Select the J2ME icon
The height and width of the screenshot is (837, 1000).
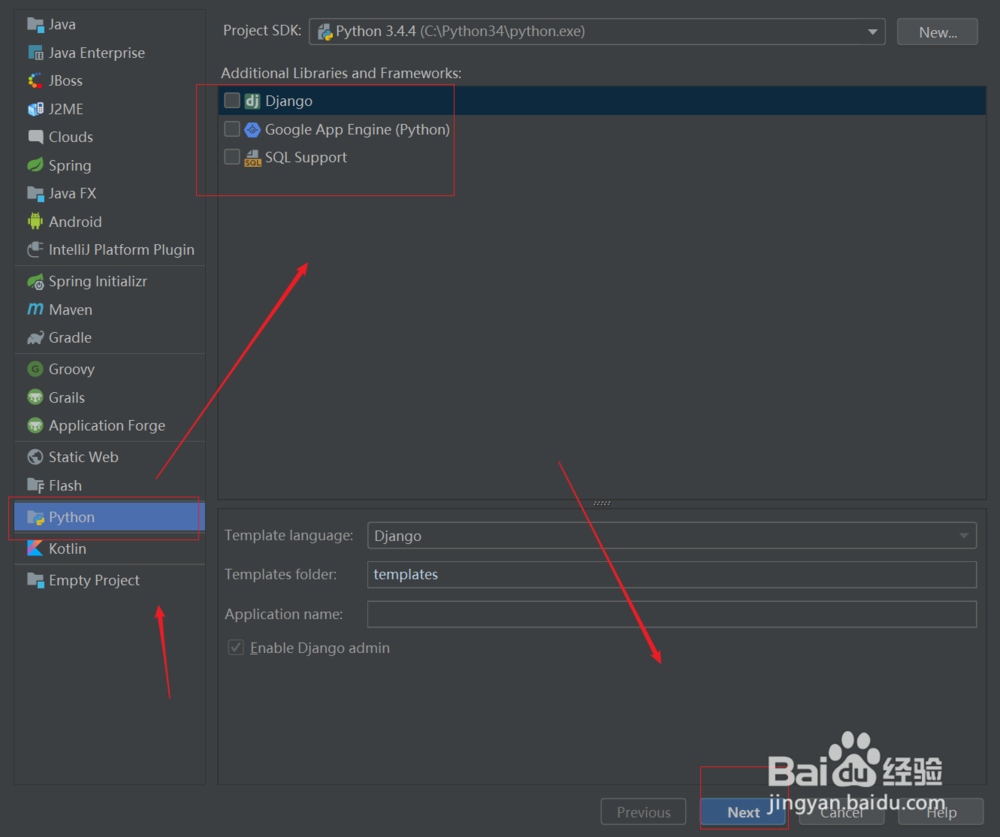coord(35,109)
